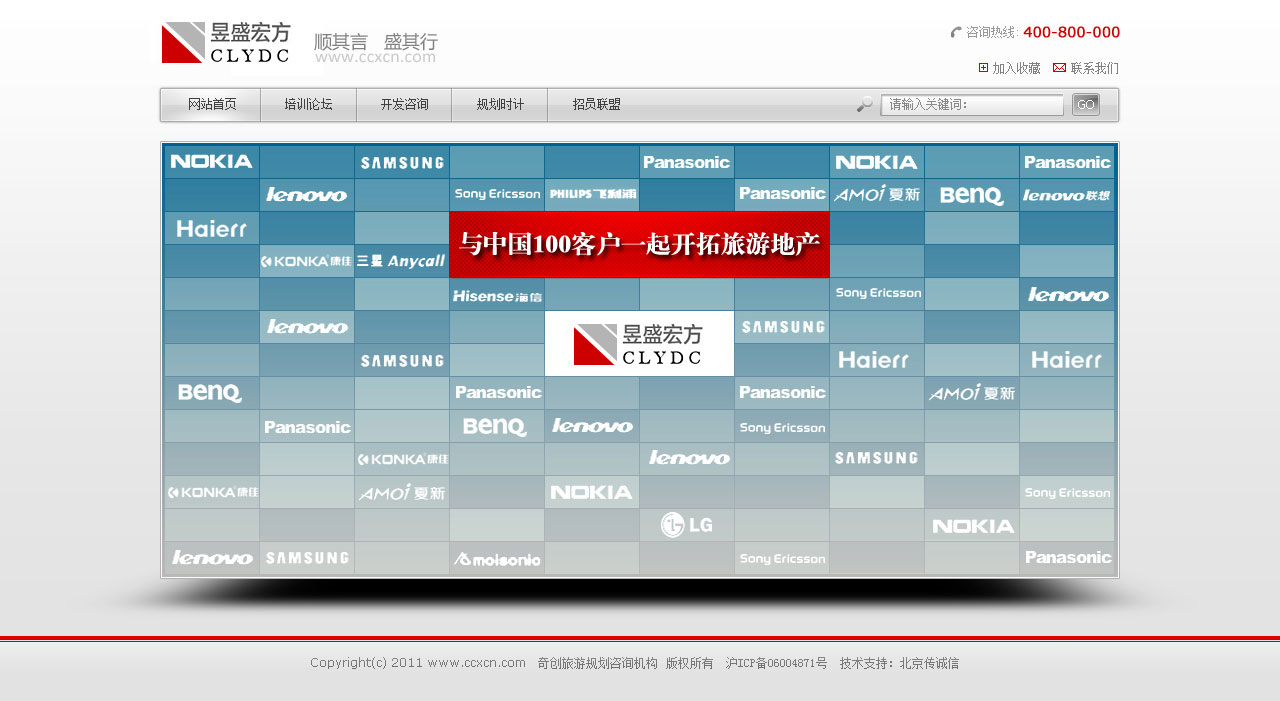Navigate to 招员联盟 menu item
The height and width of the screenshot is (701, 1280).
(596, 104)
